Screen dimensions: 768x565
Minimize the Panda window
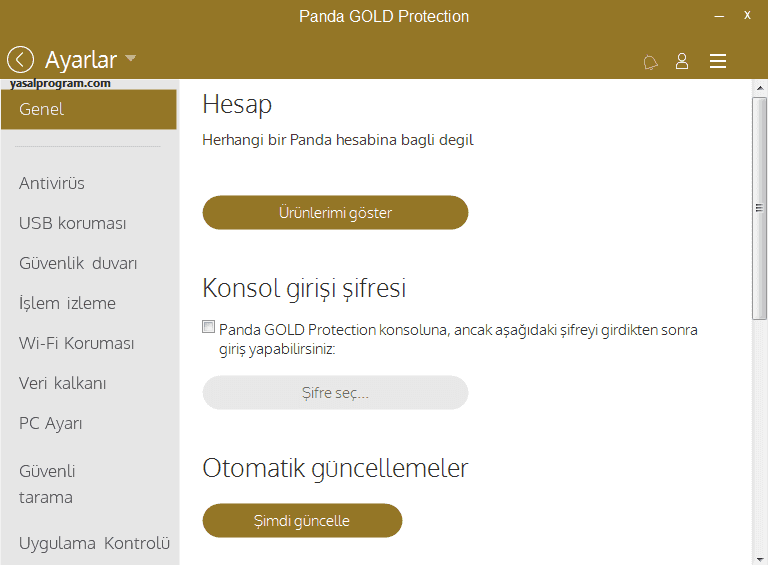[717, 16]
